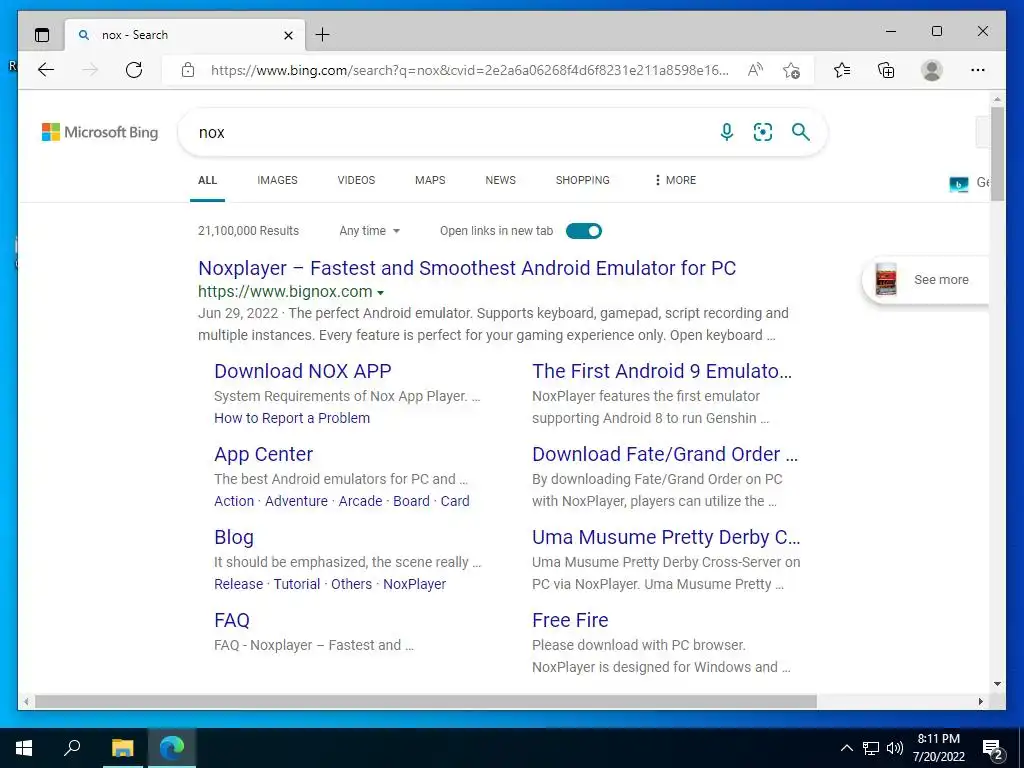Activate Read aloud icon in address bar
1024x768 pixels.
755,70
